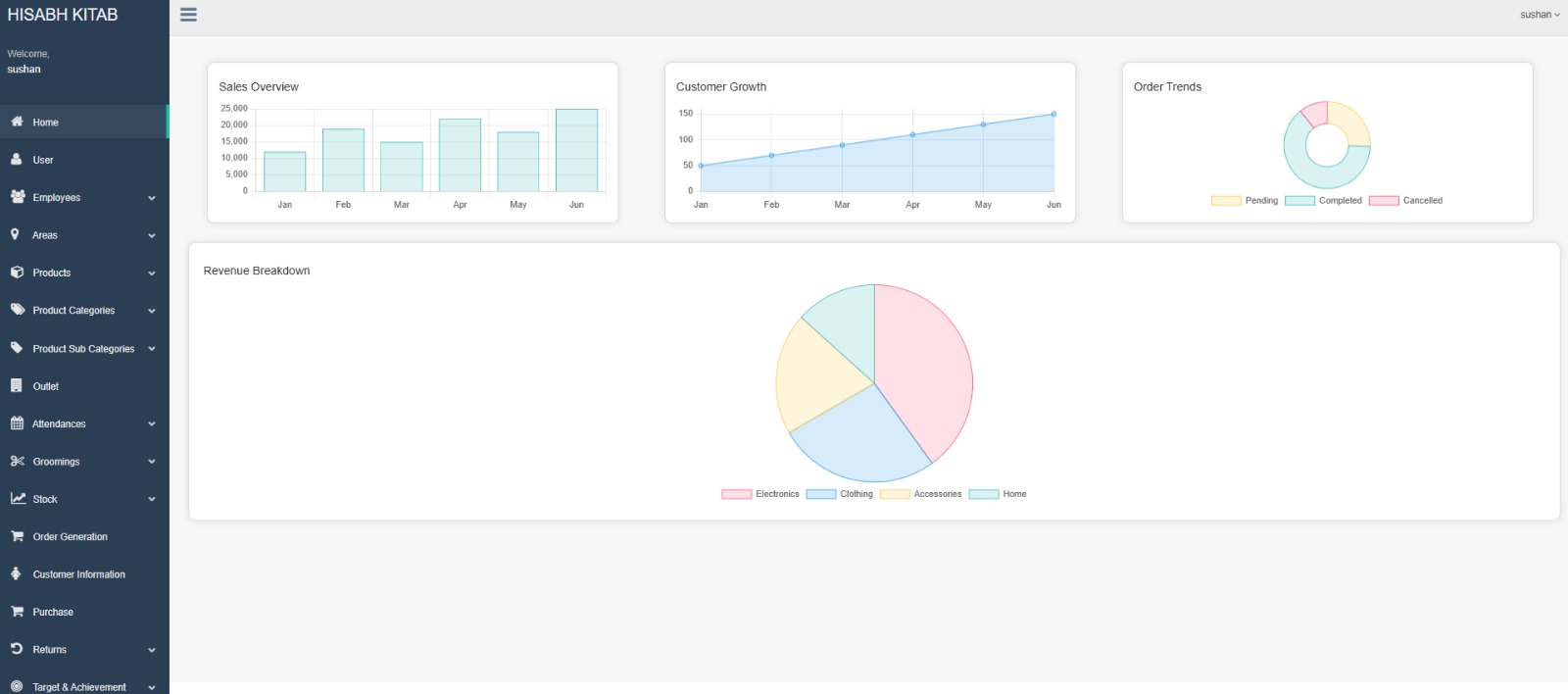Click the Attendances calendar icon
The image size is (1568, 694).
17,423
